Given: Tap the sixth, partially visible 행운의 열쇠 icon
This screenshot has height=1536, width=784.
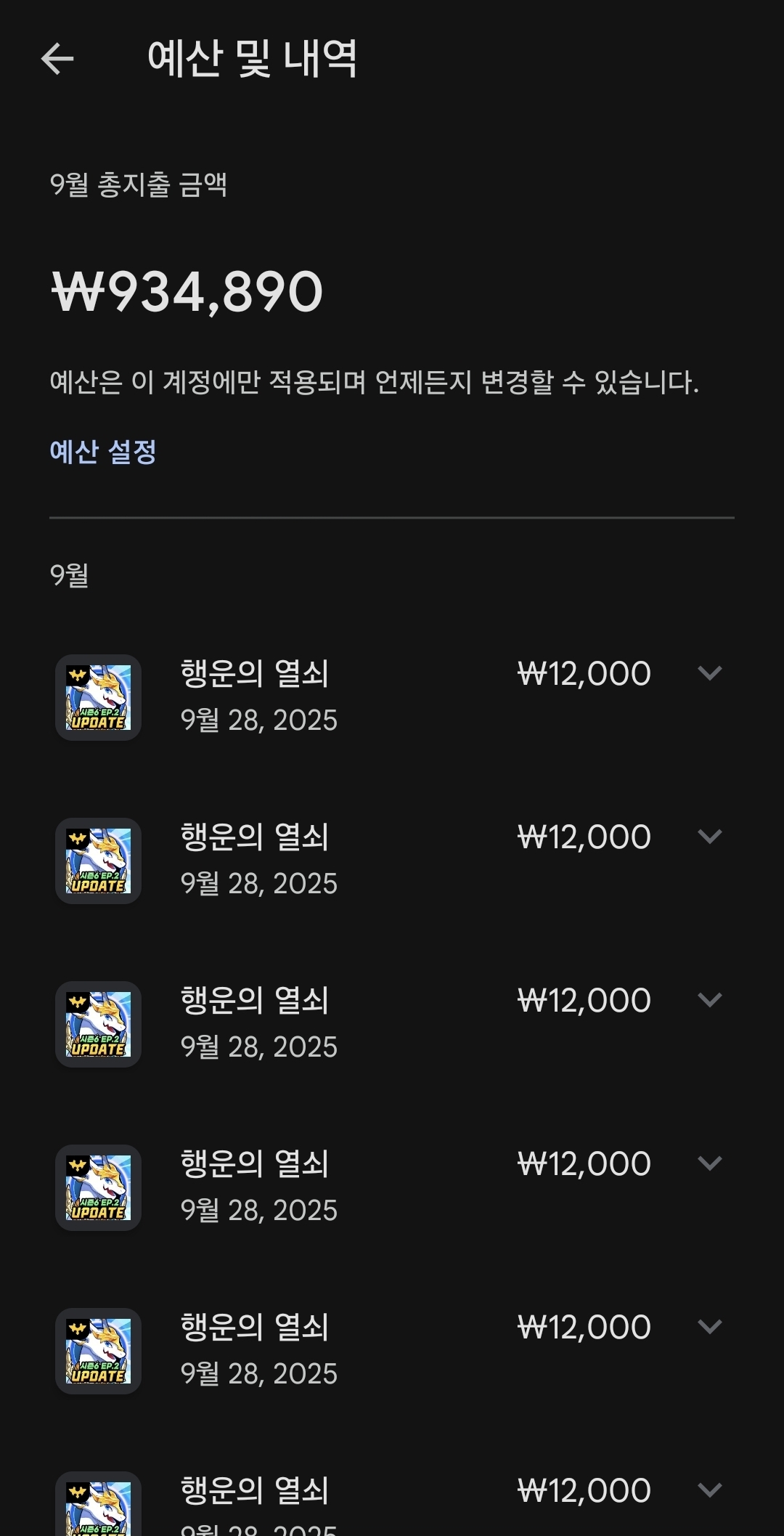Looking at the screenshot, I should [x=99, y=1507].
